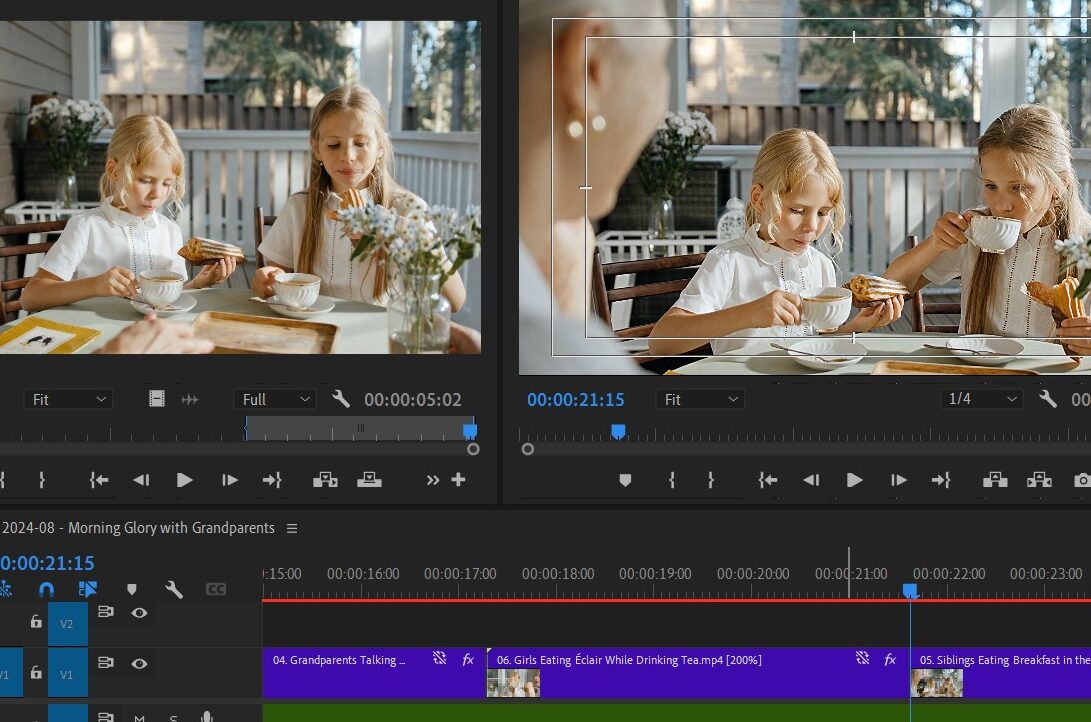Go to In point in Program Monitor

tap(767, 480)
